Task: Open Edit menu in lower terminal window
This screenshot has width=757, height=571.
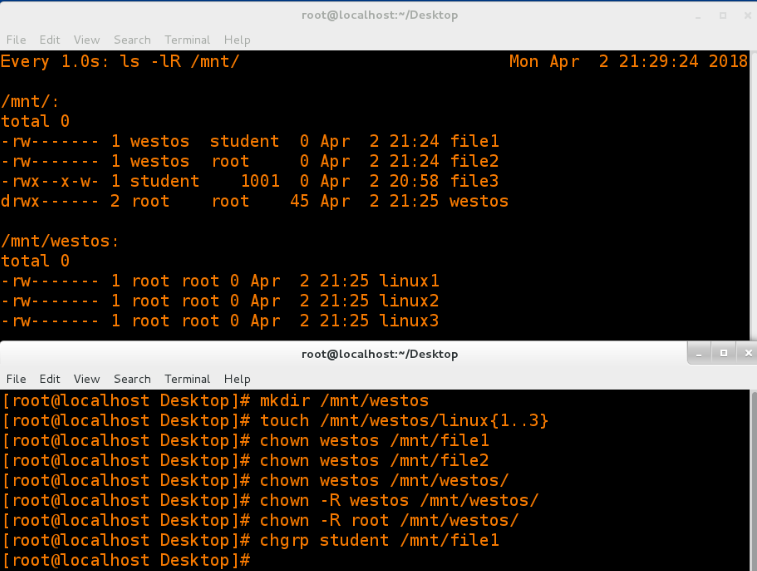Action: (x=50, y=379)
